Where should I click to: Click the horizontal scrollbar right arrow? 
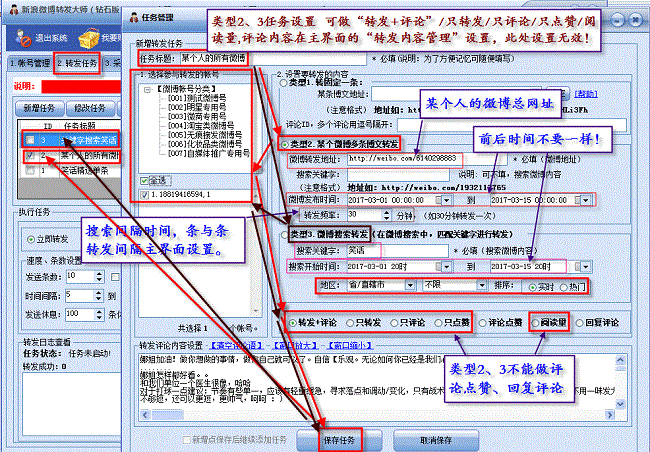pos(609,415)
